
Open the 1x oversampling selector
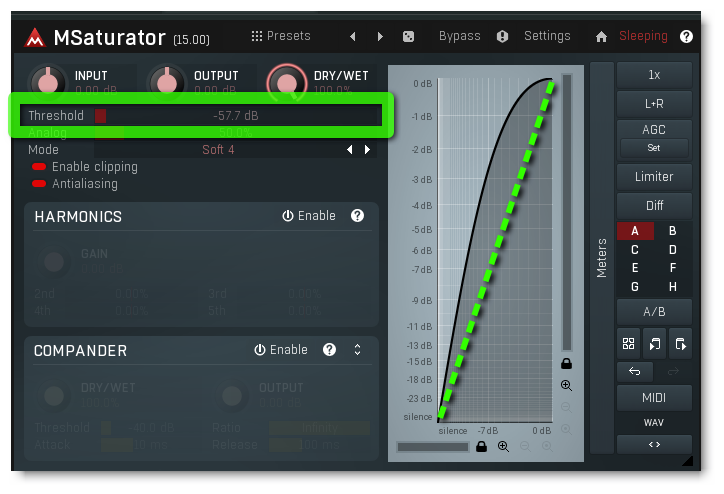pyautogui.click(x=654, y=75)
